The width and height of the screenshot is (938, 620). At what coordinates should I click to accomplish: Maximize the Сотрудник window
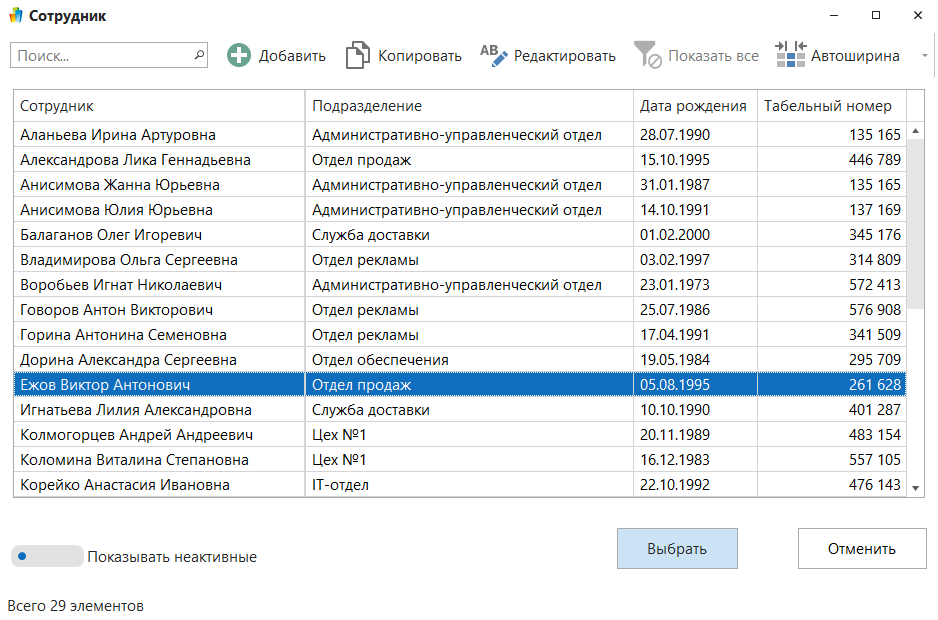876,16
